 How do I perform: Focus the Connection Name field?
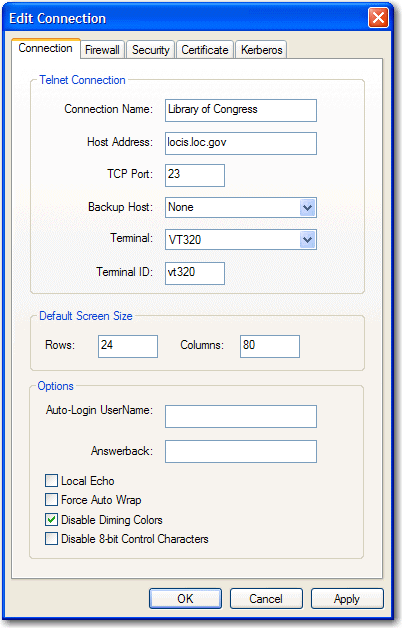(241, 110)
